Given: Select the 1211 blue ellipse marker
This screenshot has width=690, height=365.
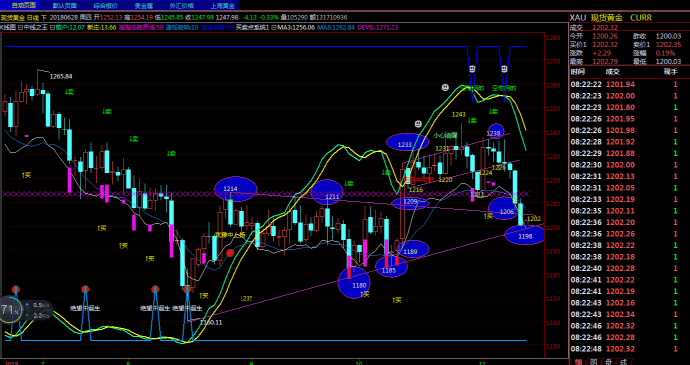Looking at the screenshot, I should click(x=327, y=192).
